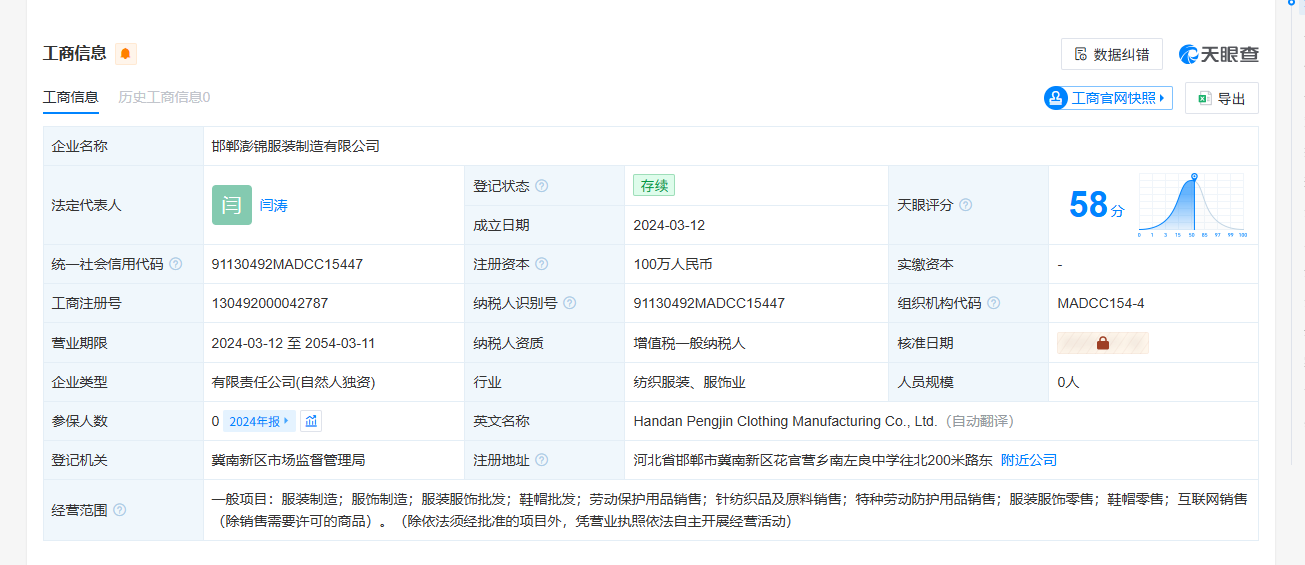Open the chart icon beside 2024年报
The image size is (1305, 565).
[x=311, y=421]
